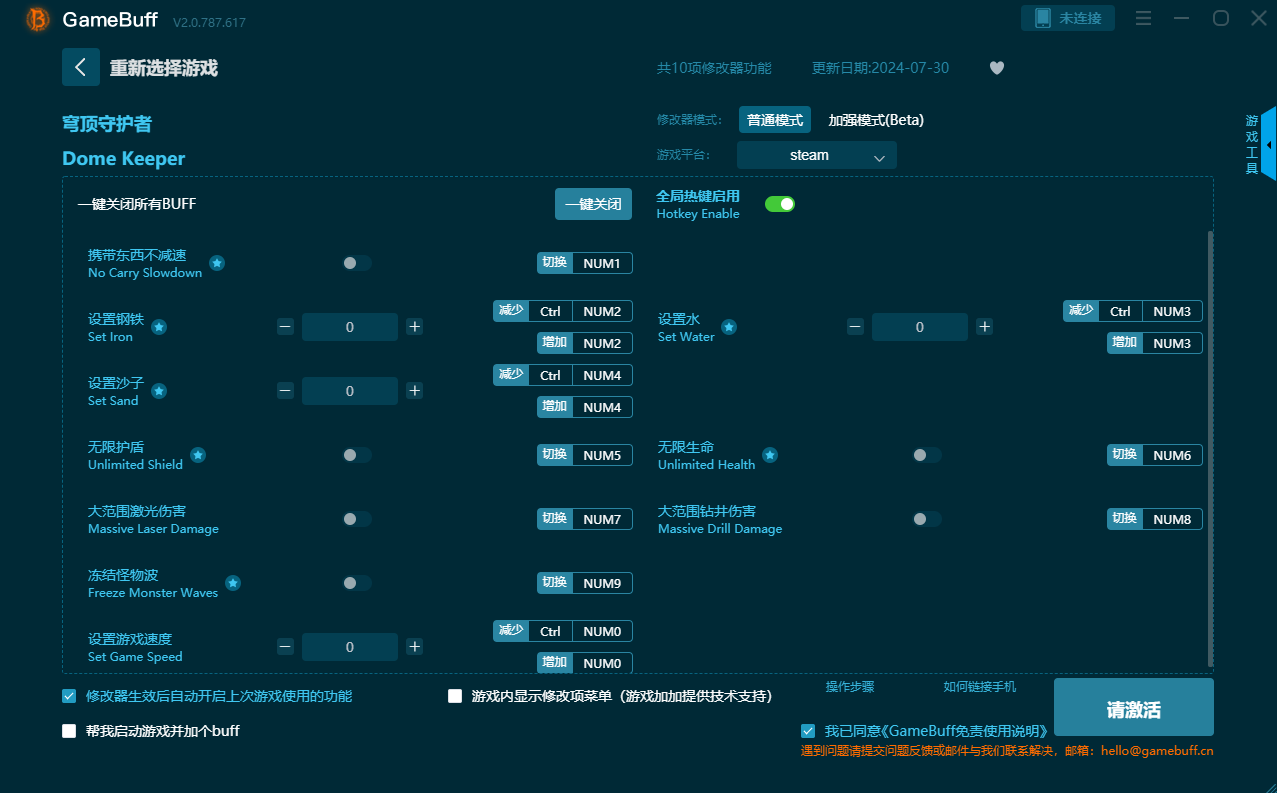
Task: Click star icon next to Unlimited Shield
Action: (198, 455)
